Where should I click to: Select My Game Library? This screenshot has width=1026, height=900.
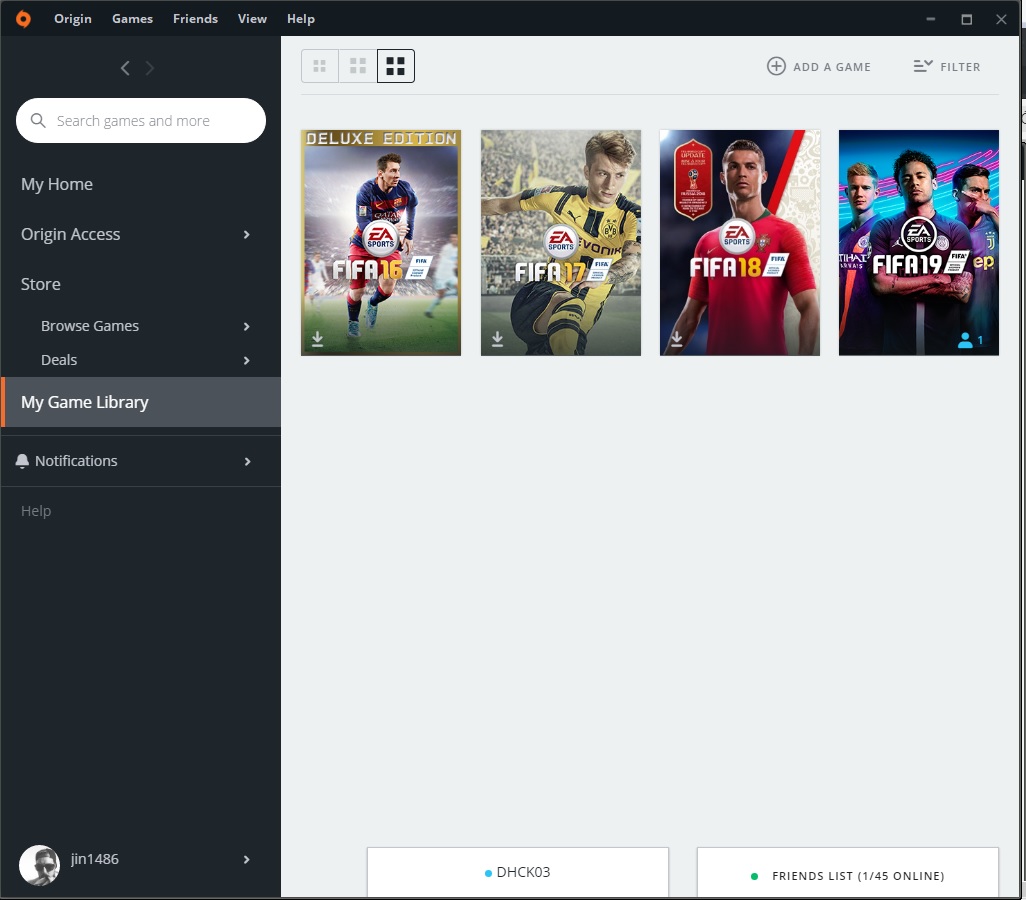141,402
